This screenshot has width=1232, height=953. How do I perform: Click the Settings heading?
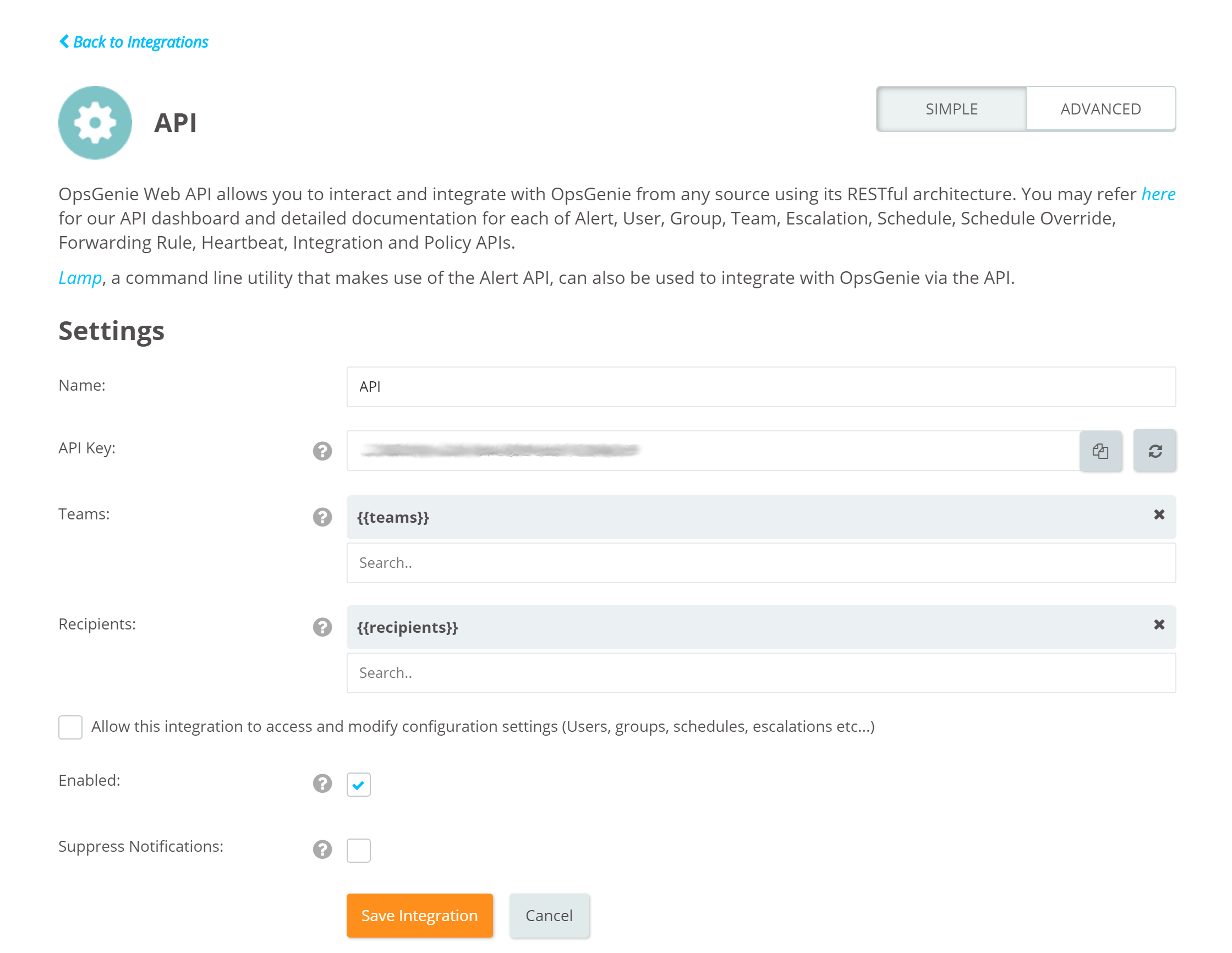click(111, 331)
